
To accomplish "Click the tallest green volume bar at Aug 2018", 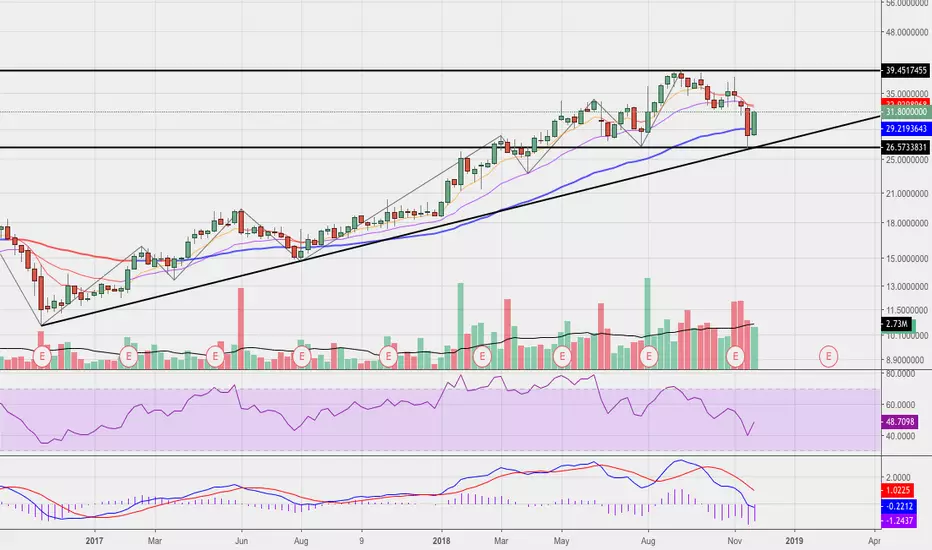I will point(648,323).
